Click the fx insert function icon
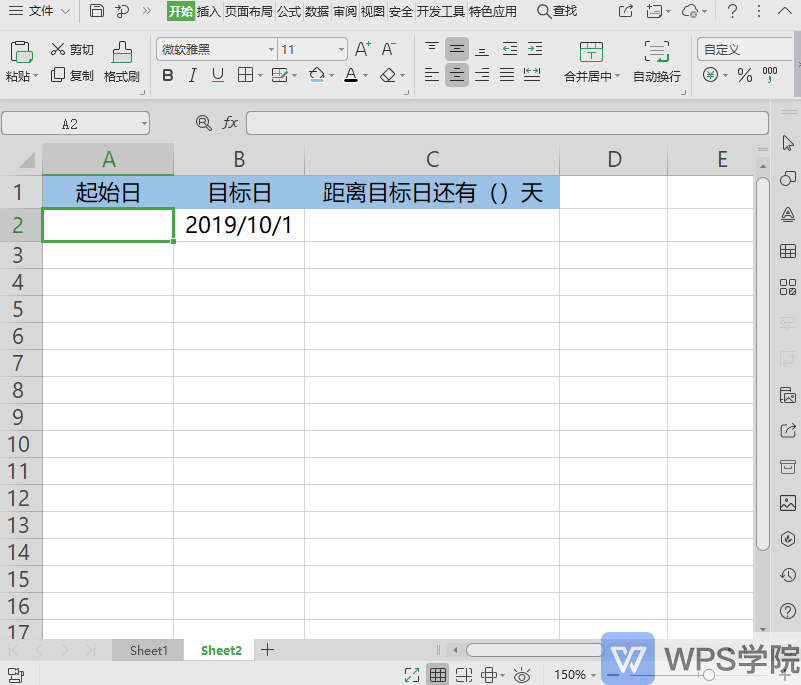 [230, 123]
